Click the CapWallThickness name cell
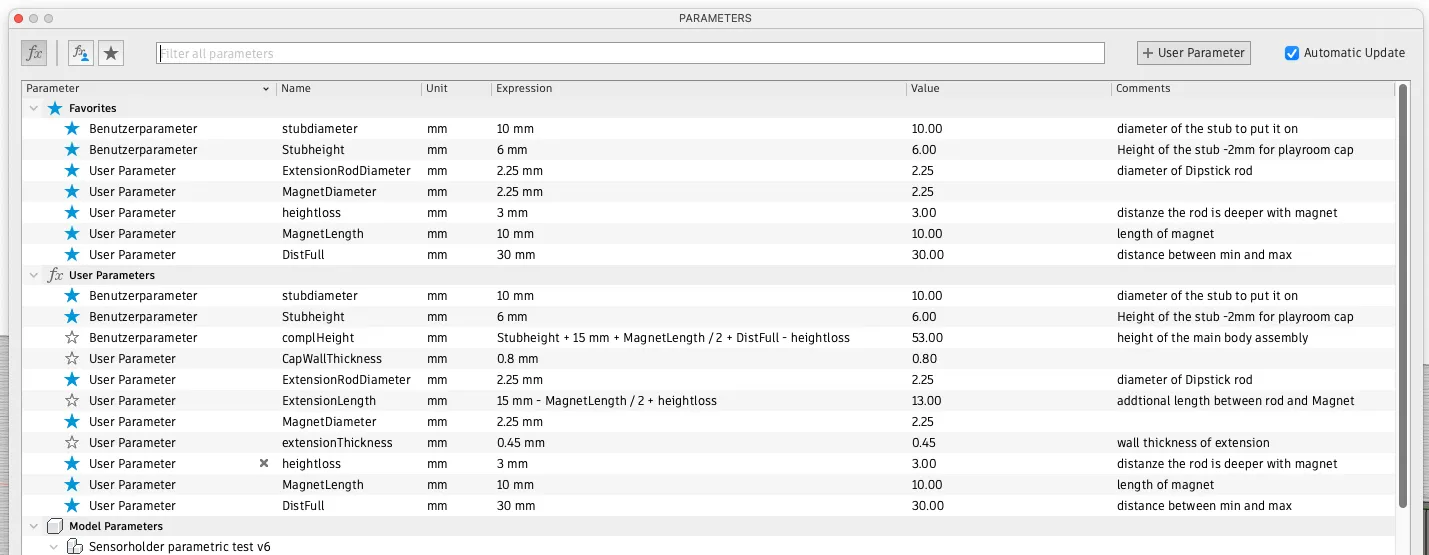 click(332, 359)
